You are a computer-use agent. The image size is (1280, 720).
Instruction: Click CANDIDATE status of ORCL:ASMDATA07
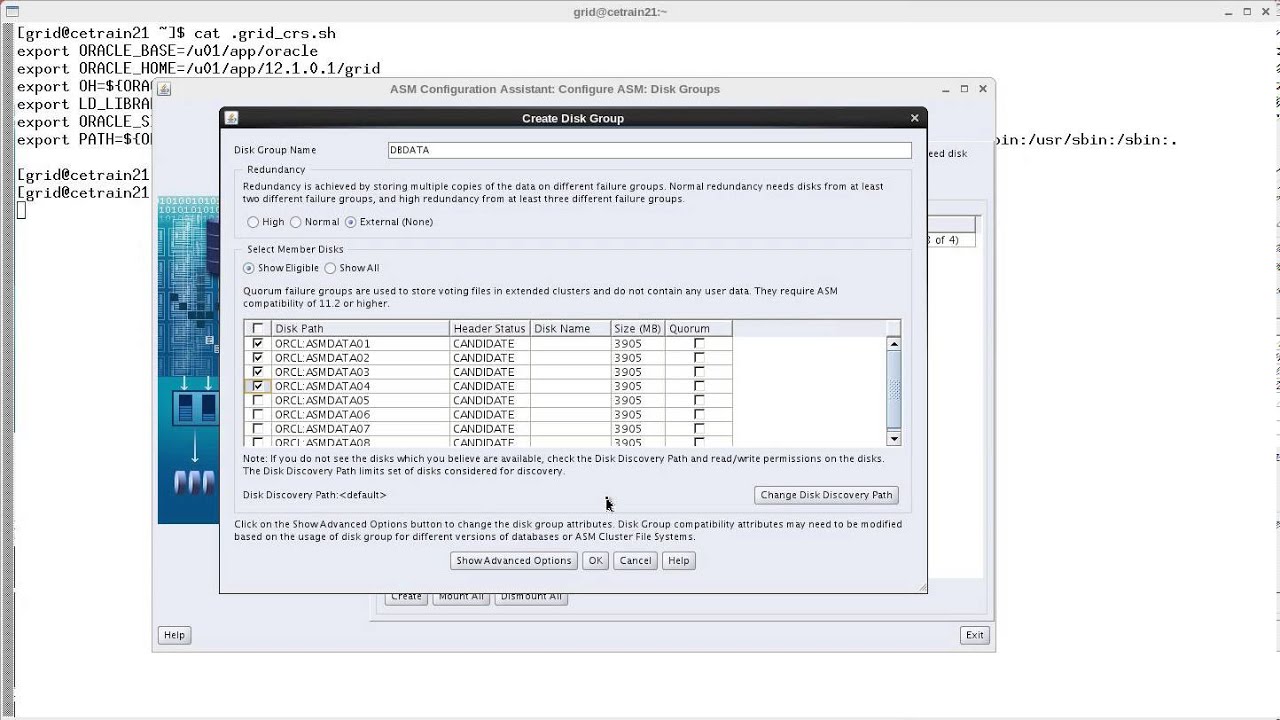pyautogui.click(x=490, y=428)
